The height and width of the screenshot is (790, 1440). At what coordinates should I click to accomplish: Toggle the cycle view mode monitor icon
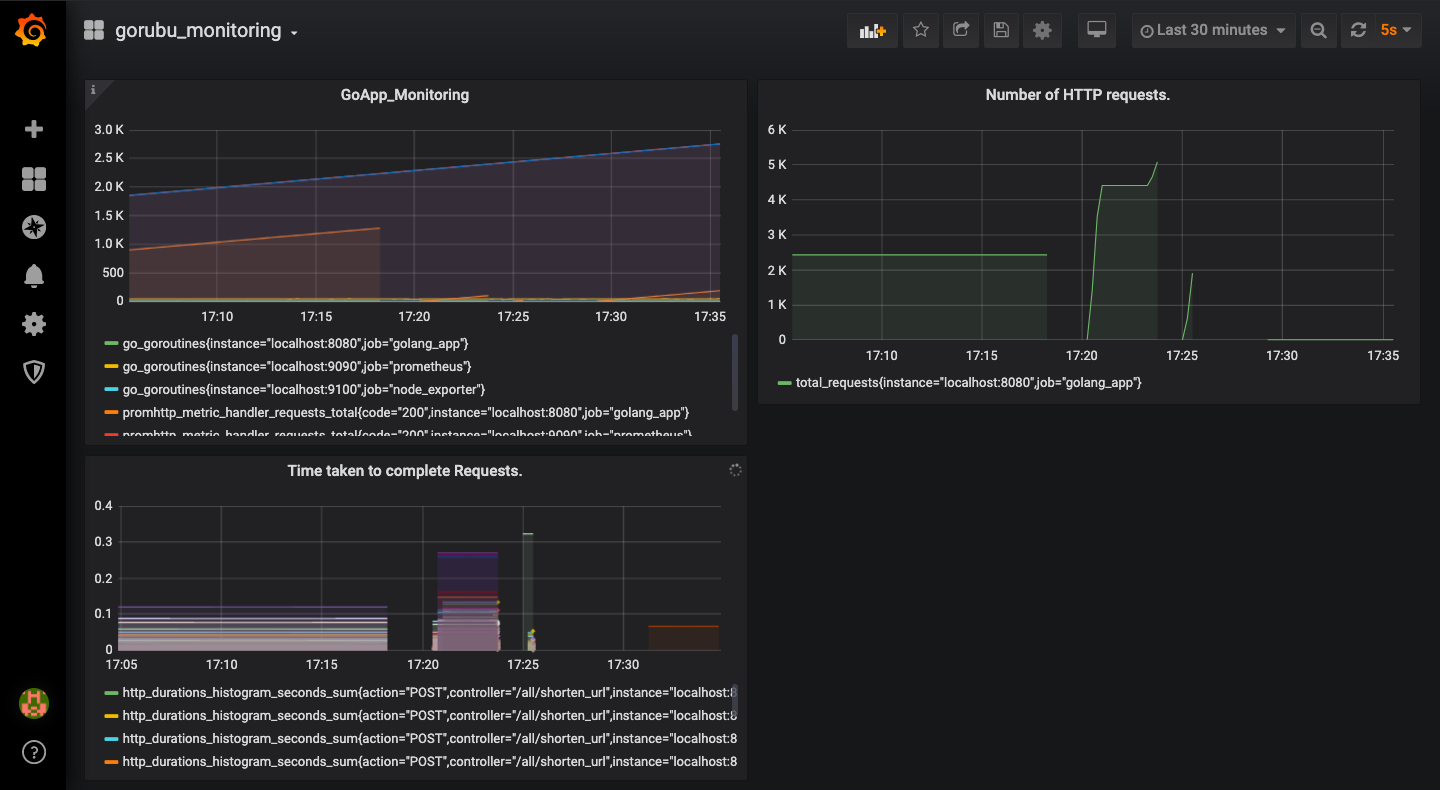point(1097,30)
